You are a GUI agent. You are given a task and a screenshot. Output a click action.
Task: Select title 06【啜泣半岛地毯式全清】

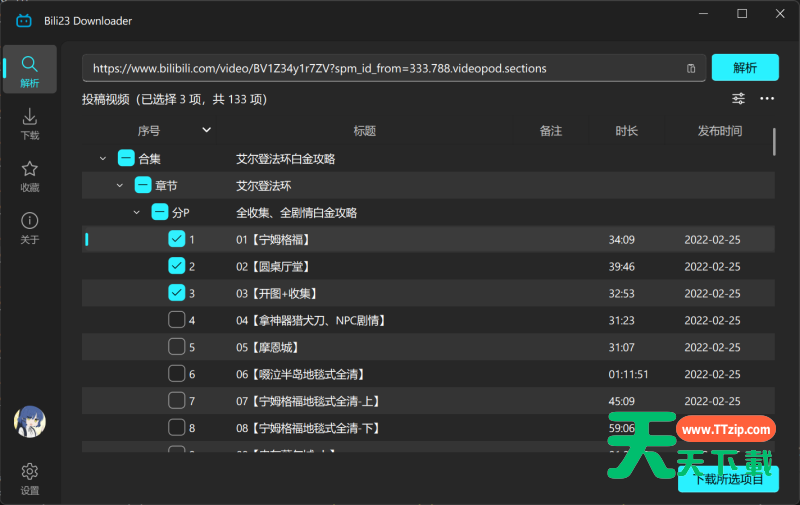click(x=301, y=375)
